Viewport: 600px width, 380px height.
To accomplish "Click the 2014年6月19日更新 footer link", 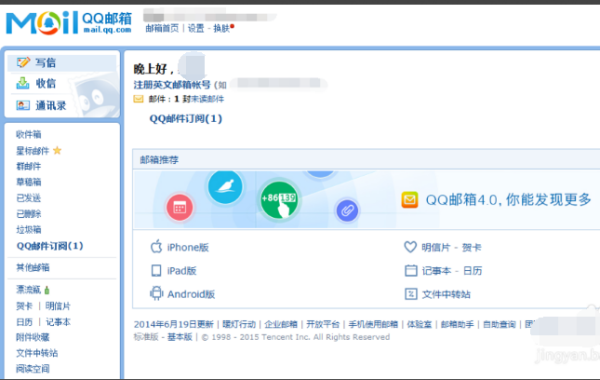I will click(173, 325).
